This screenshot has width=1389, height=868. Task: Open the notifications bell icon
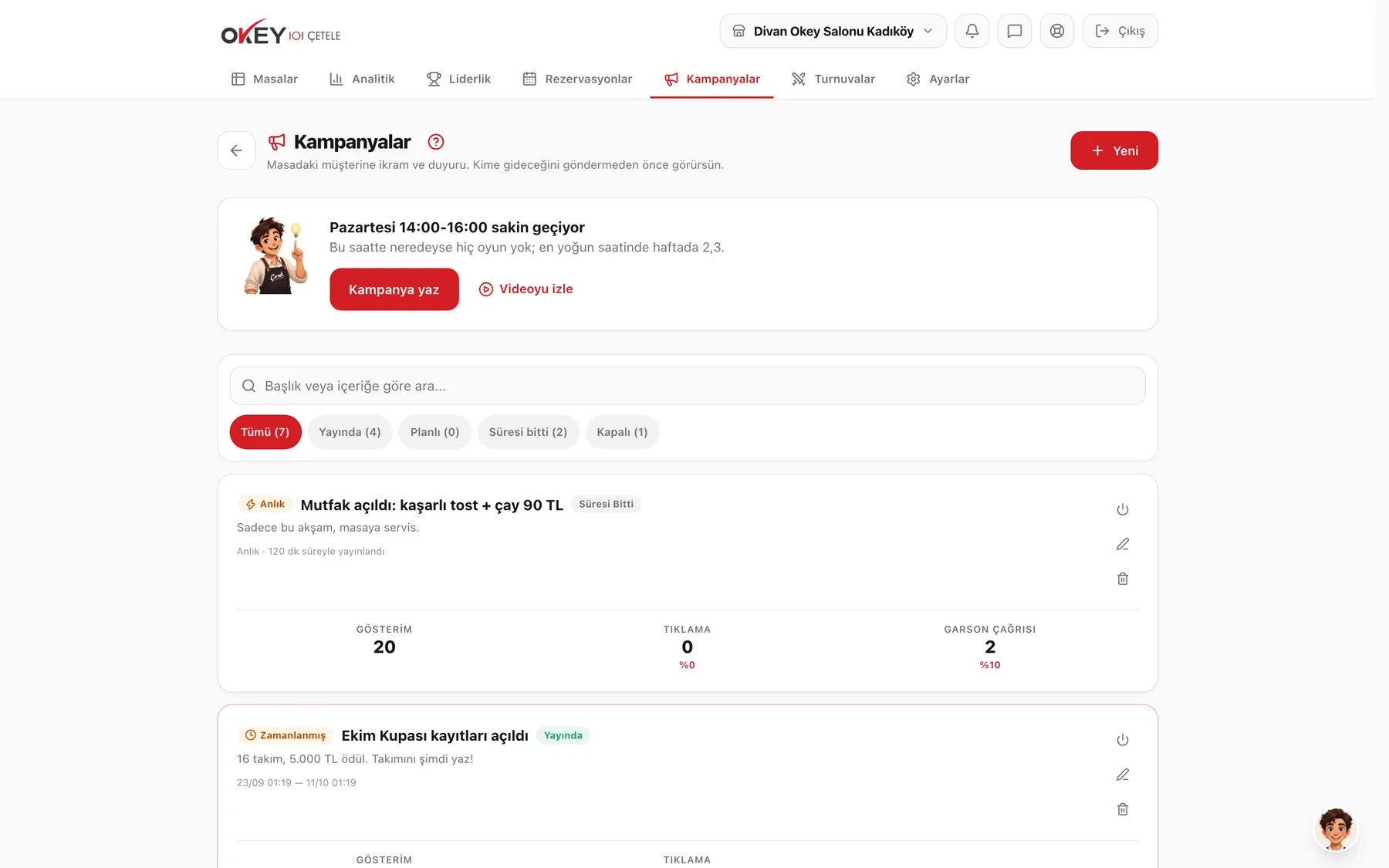coord(972,31)
